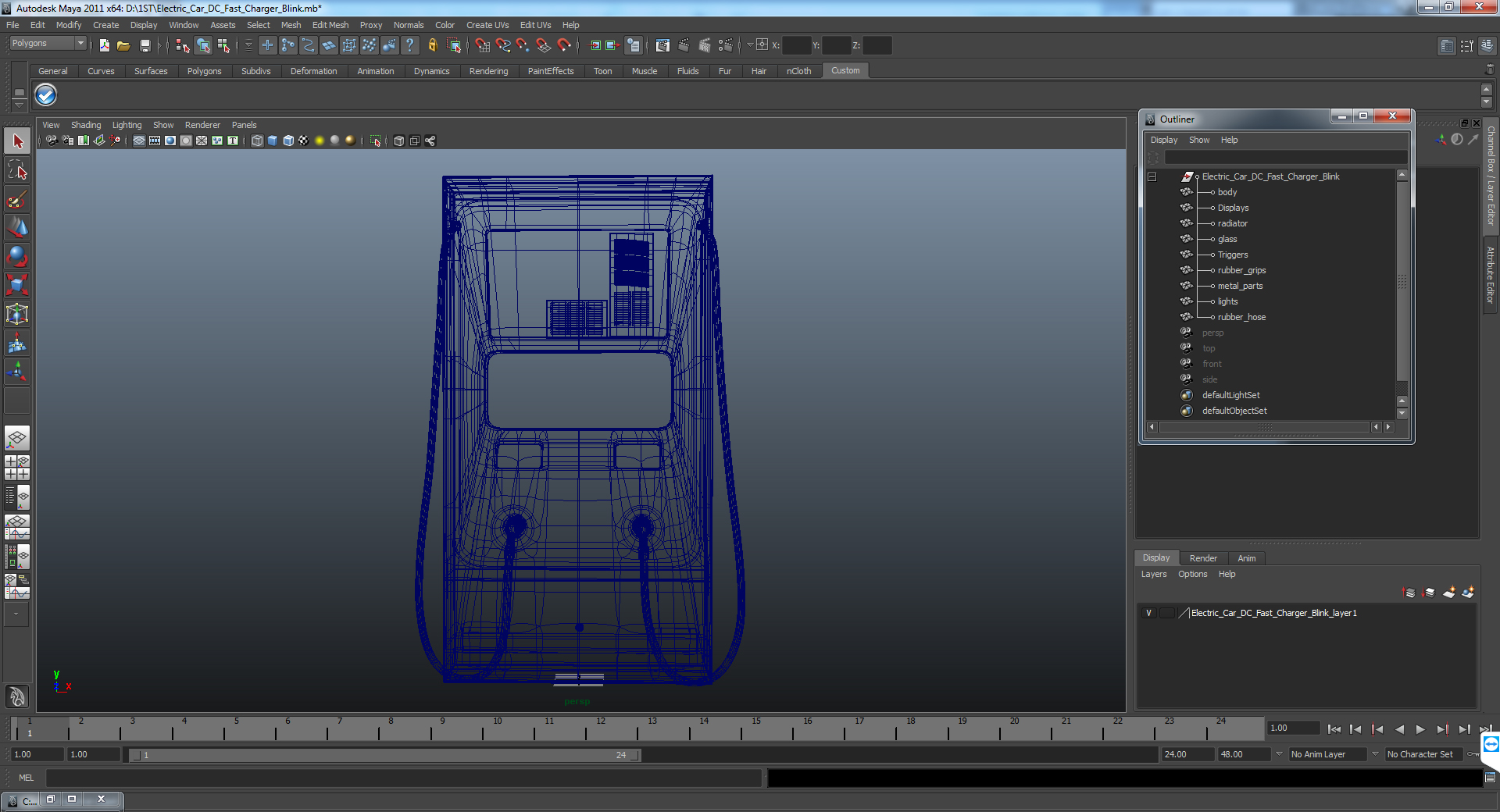Pick the Show Manipulator tool
This screenshot has width=1500, height=812.
pos(17,372)
